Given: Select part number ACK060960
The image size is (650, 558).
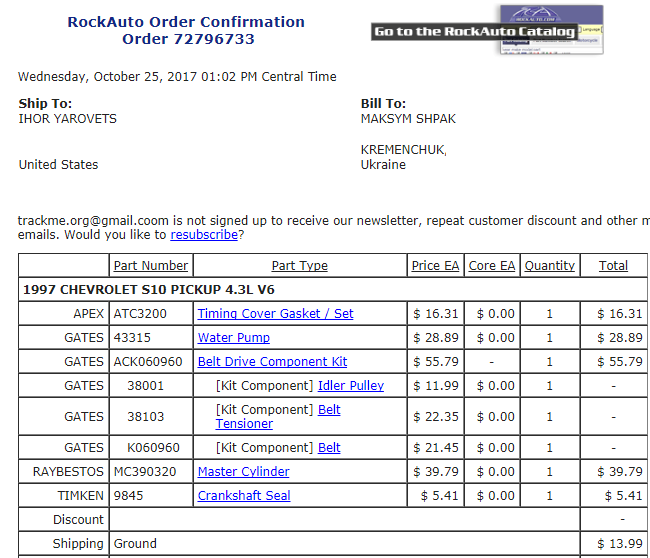Looking at the screenshot, I should click(148, 361).
